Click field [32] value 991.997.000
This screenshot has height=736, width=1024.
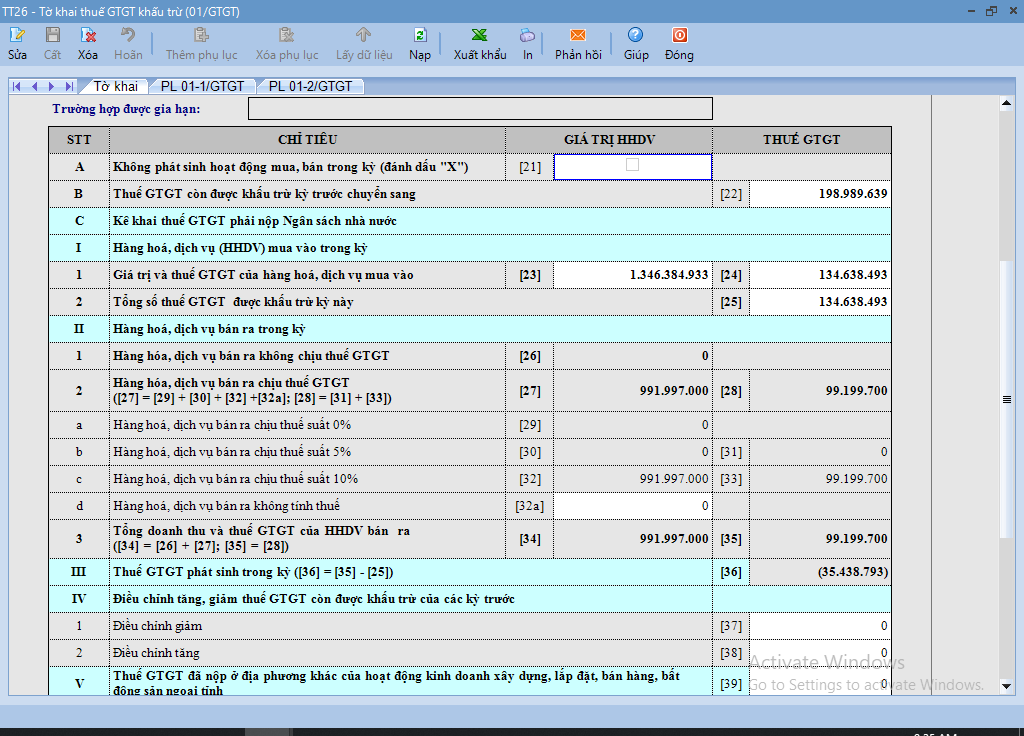tap(632, 479)
